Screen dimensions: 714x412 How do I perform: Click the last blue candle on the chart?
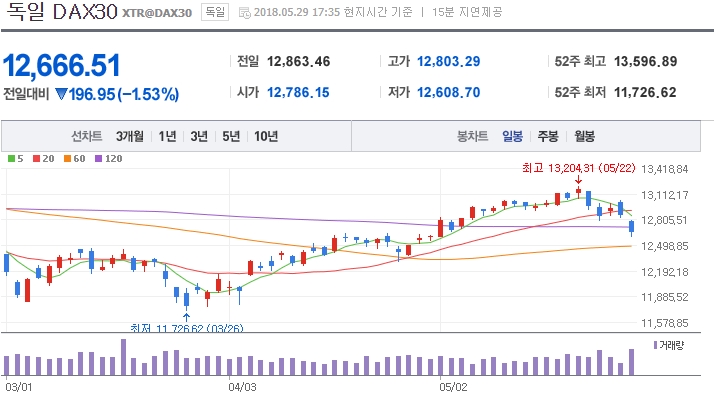click(x=632, y=227)
